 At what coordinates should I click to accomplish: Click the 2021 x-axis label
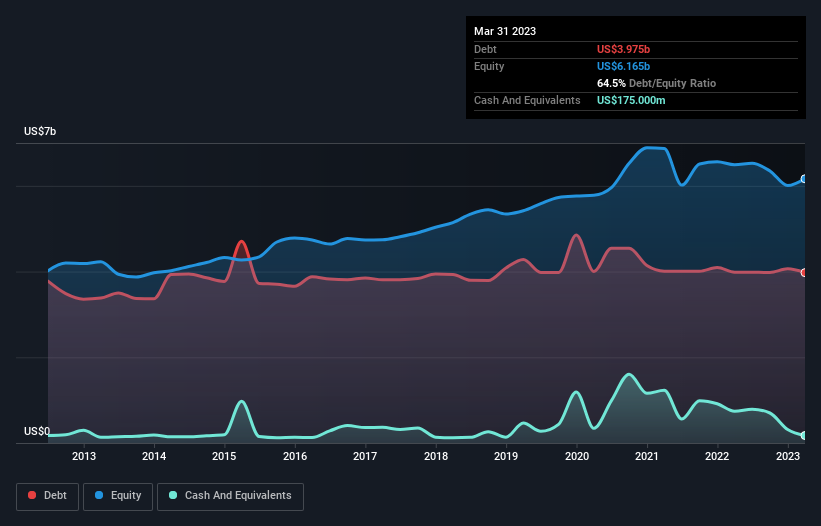[x=647, y=456]
